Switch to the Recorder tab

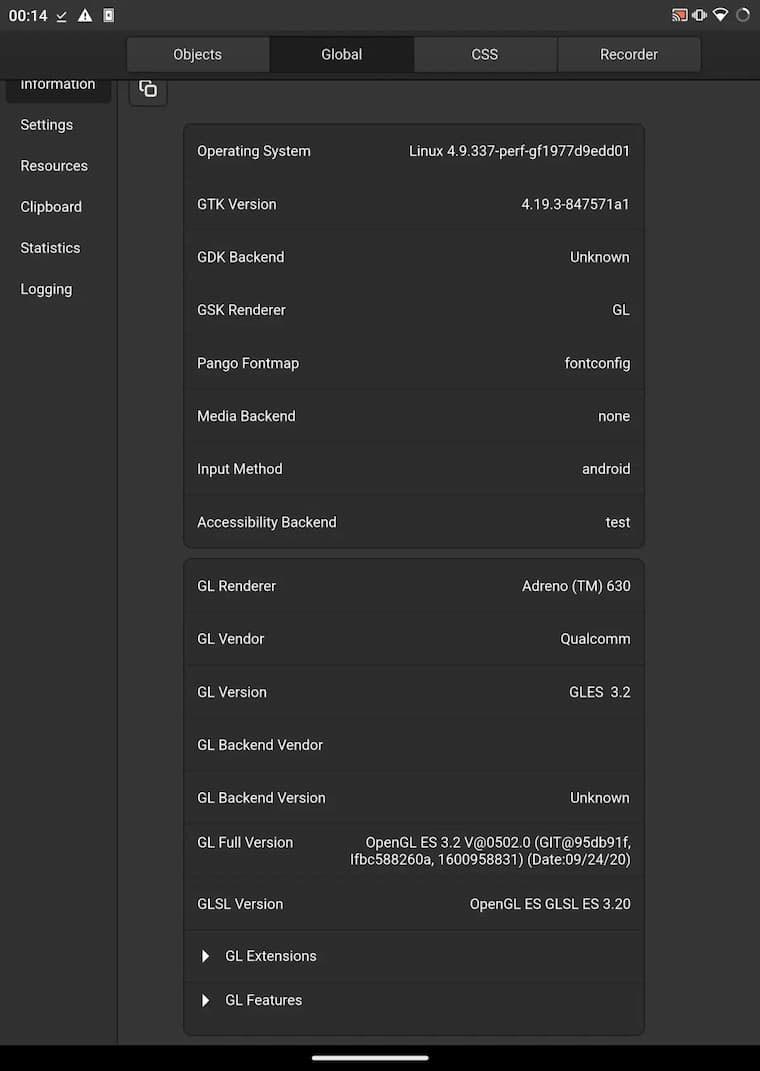point(629,55)
